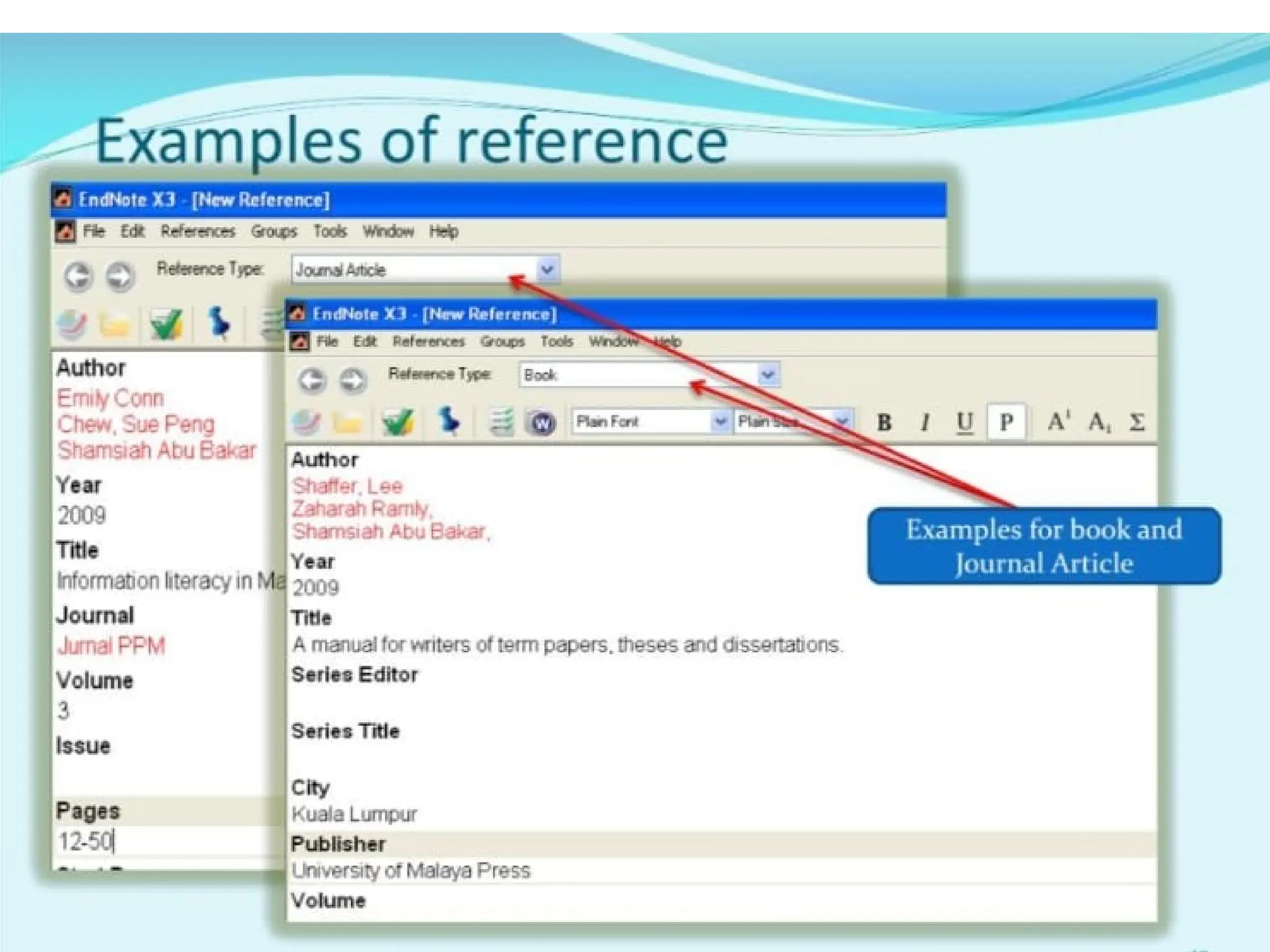Click the Word 'W' icon in front window toolbar
Screen dimensions: 1270x952
(x=541, y=423)
